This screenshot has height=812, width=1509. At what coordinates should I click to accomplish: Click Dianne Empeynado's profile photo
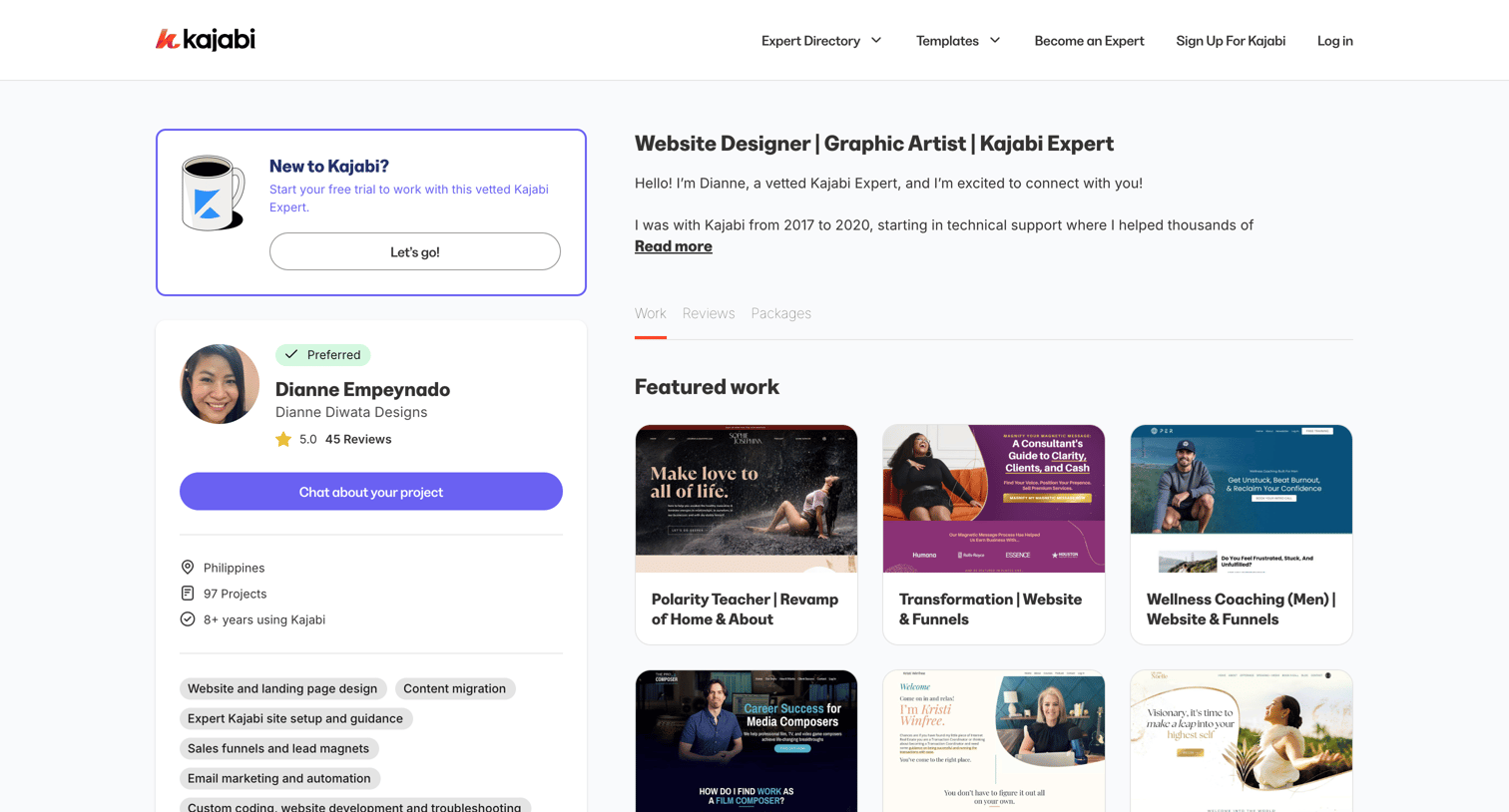[x=220, y=384]
